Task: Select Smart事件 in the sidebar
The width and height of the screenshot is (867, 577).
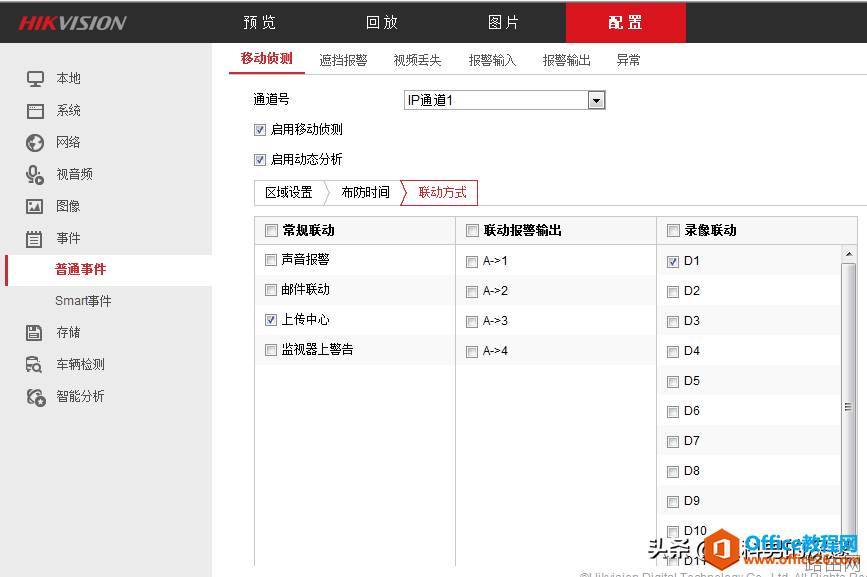Action: pos(83,301)
